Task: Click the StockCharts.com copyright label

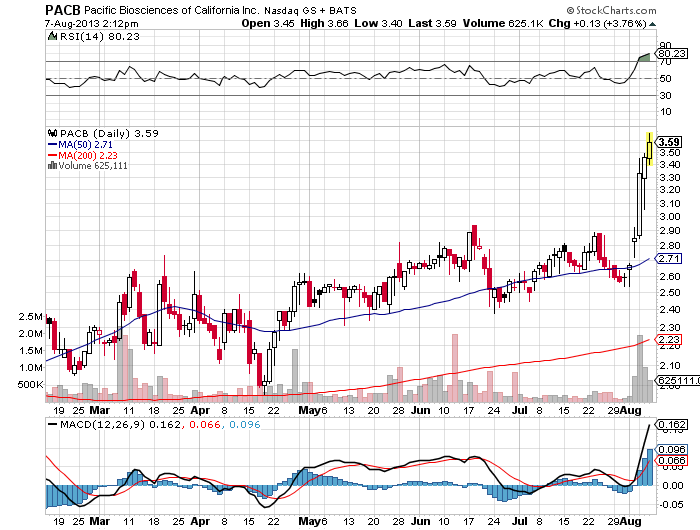Action: pos(611,10)
